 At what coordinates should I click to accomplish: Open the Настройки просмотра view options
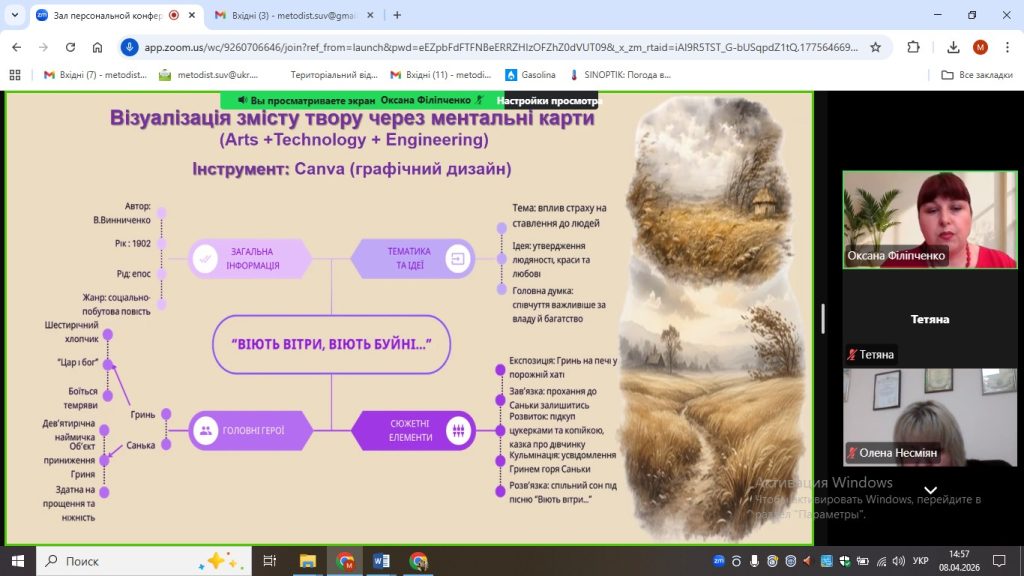click(x=548, y=101)
